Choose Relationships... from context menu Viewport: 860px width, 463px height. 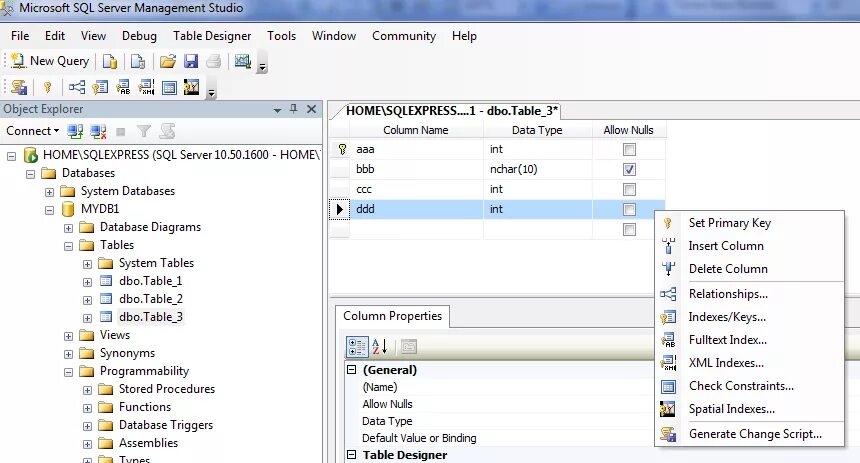coord(749,294)
